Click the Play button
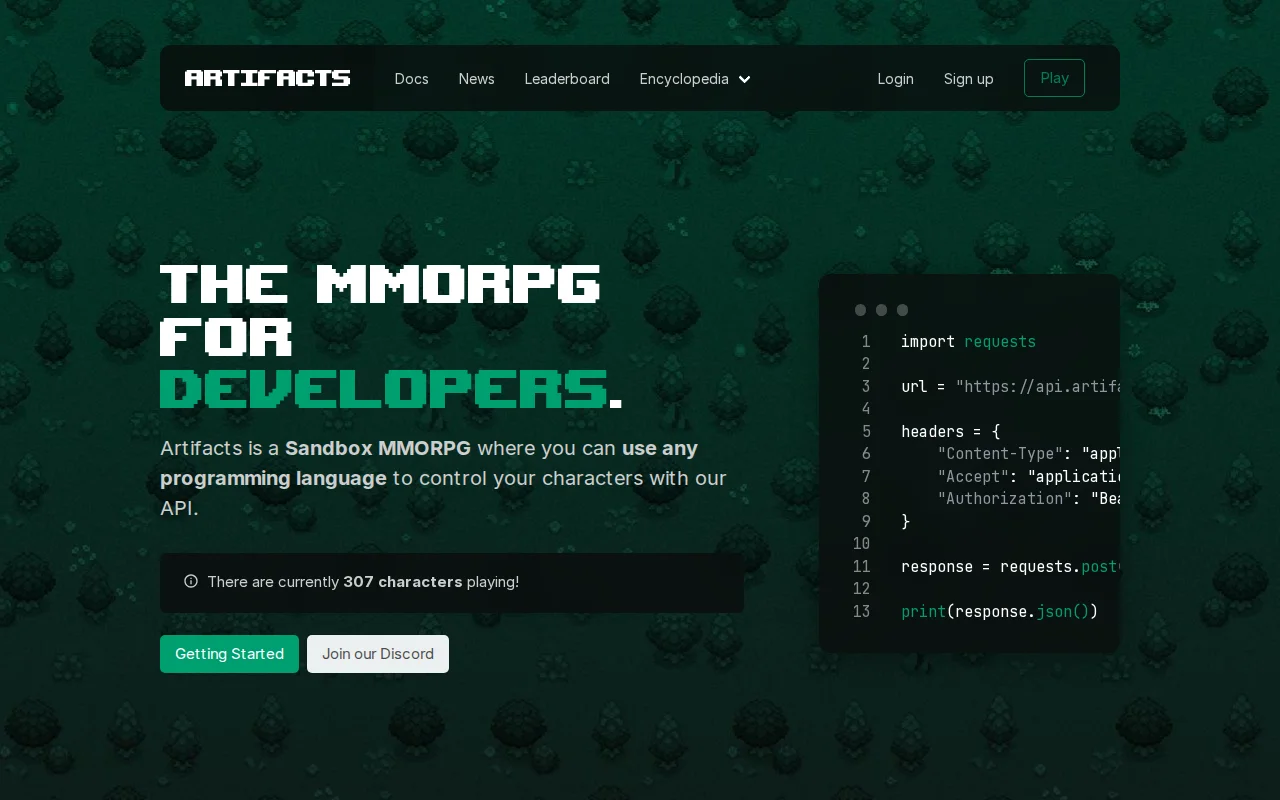 (x=1054, y=78)
